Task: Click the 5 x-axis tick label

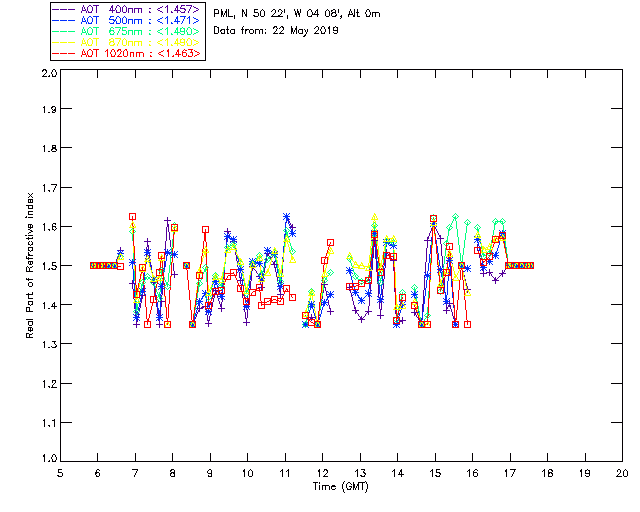Action: click(x=60, y=473)
